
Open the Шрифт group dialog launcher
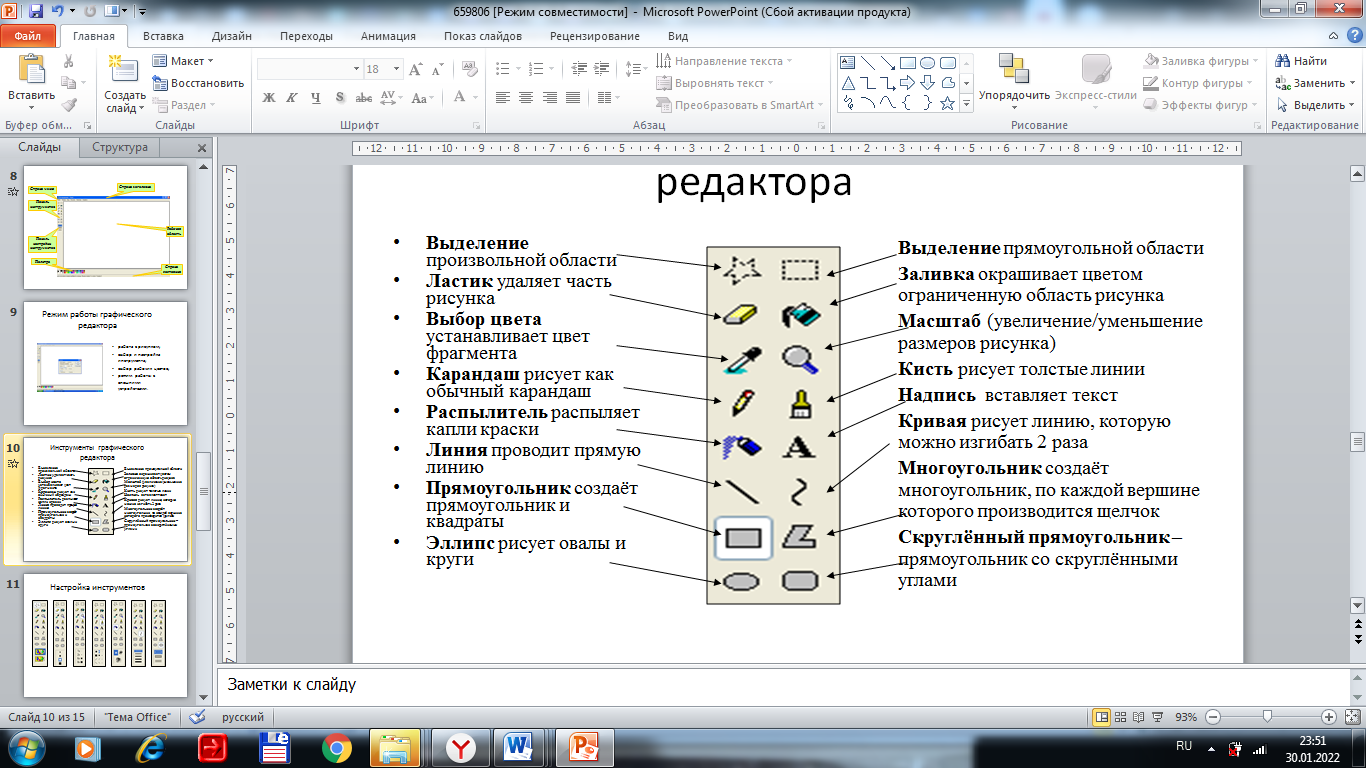477,126
